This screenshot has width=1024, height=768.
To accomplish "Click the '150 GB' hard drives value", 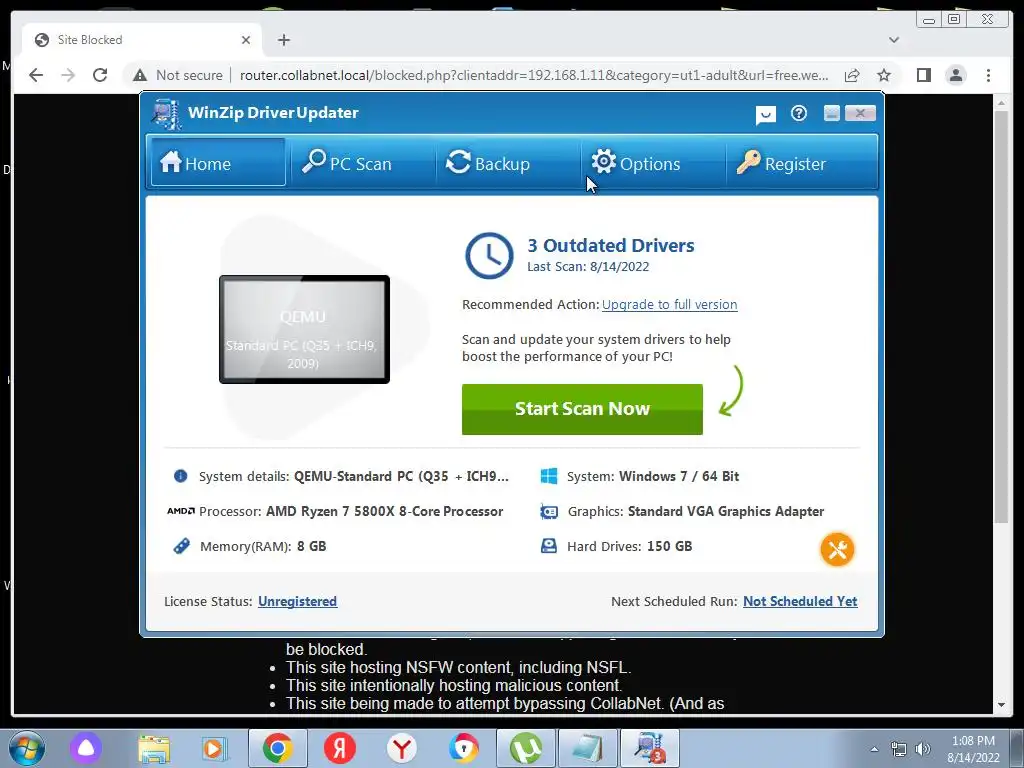I will pos(669,546).
